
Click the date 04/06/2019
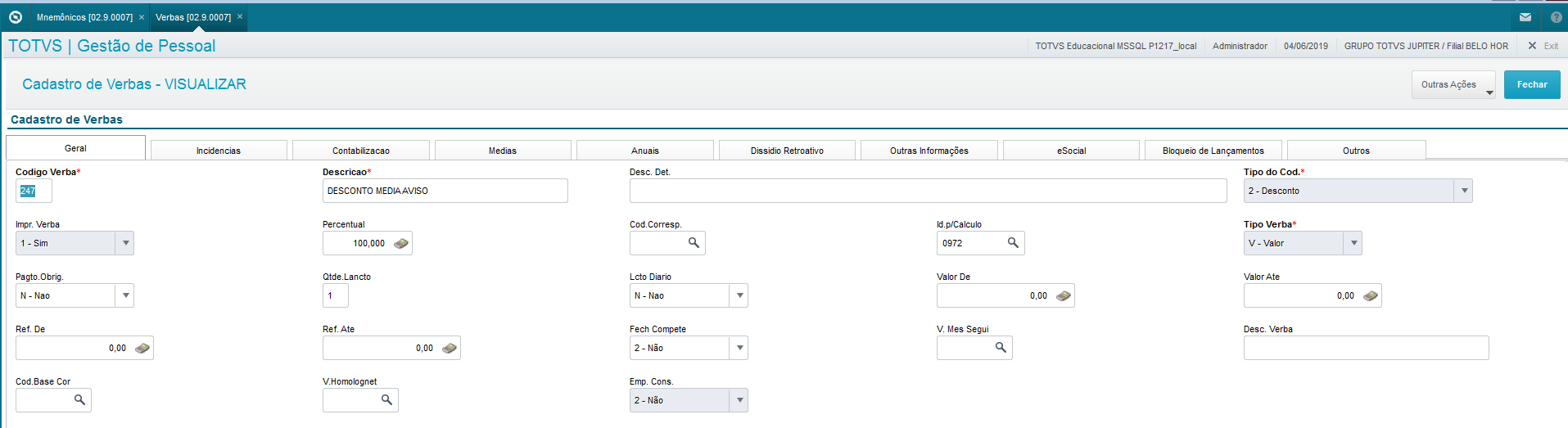(1306, 46)
